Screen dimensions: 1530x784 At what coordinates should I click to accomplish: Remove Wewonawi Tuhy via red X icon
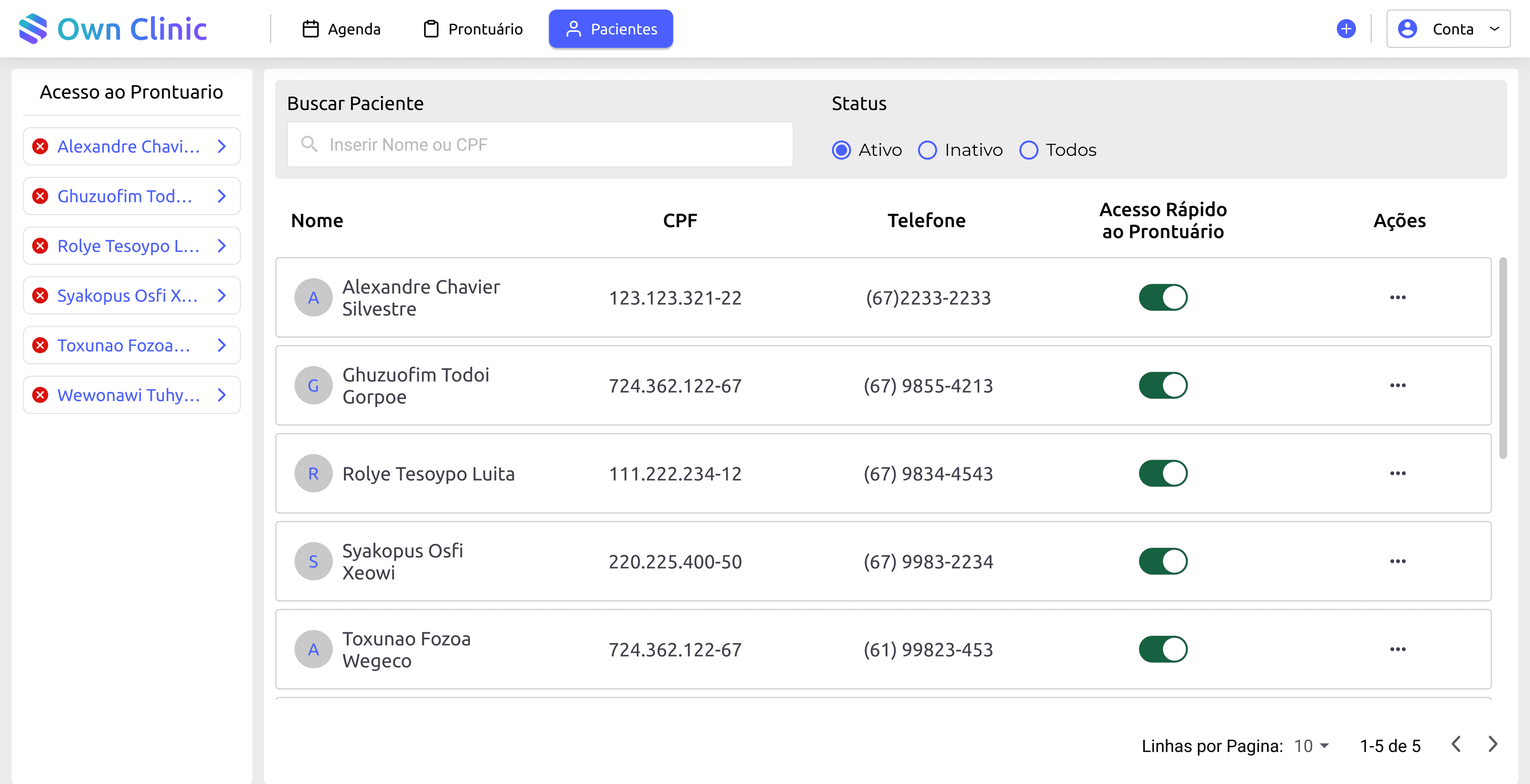pos(40,394)
